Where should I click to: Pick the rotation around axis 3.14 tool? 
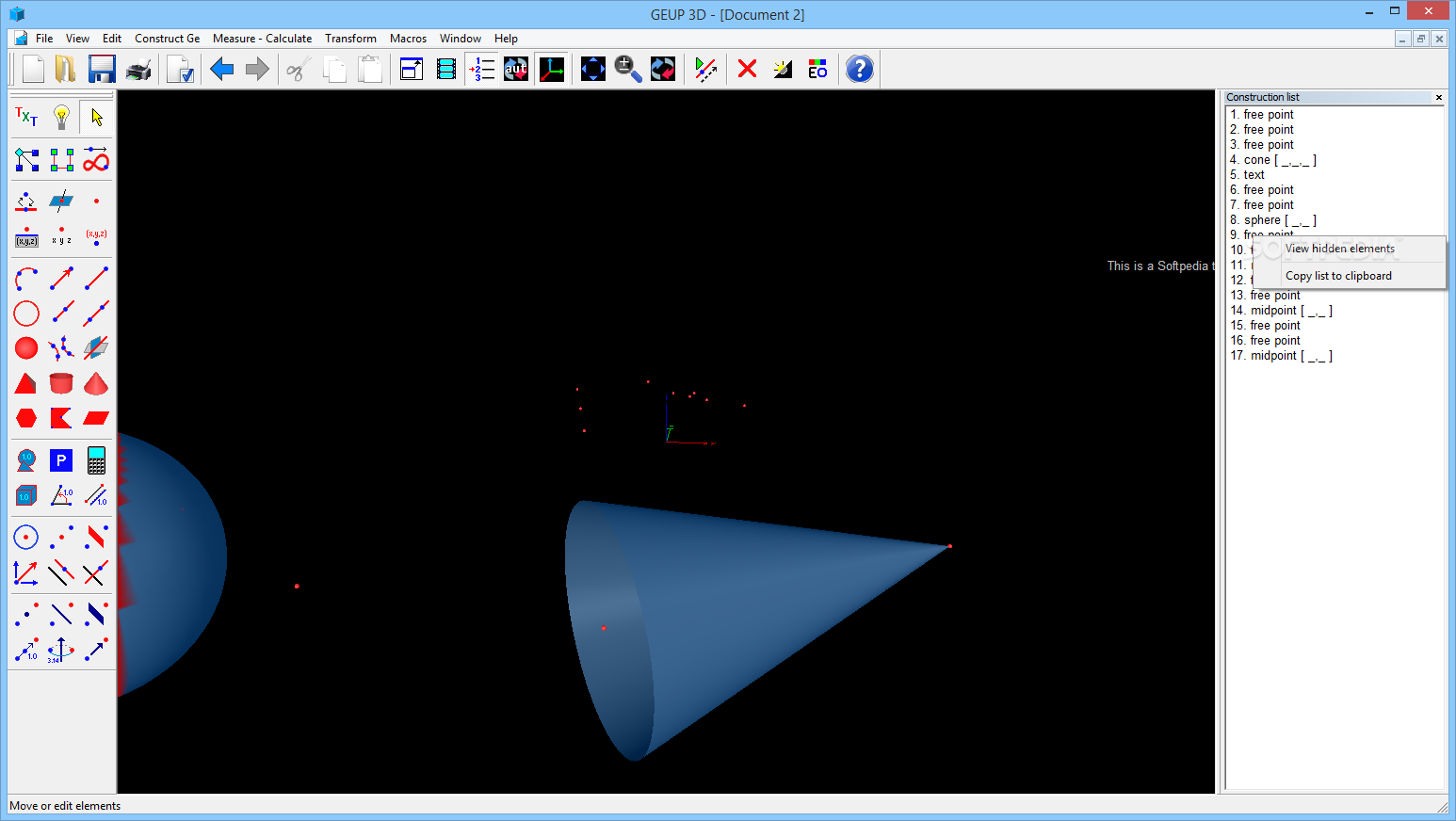(61, 650)
